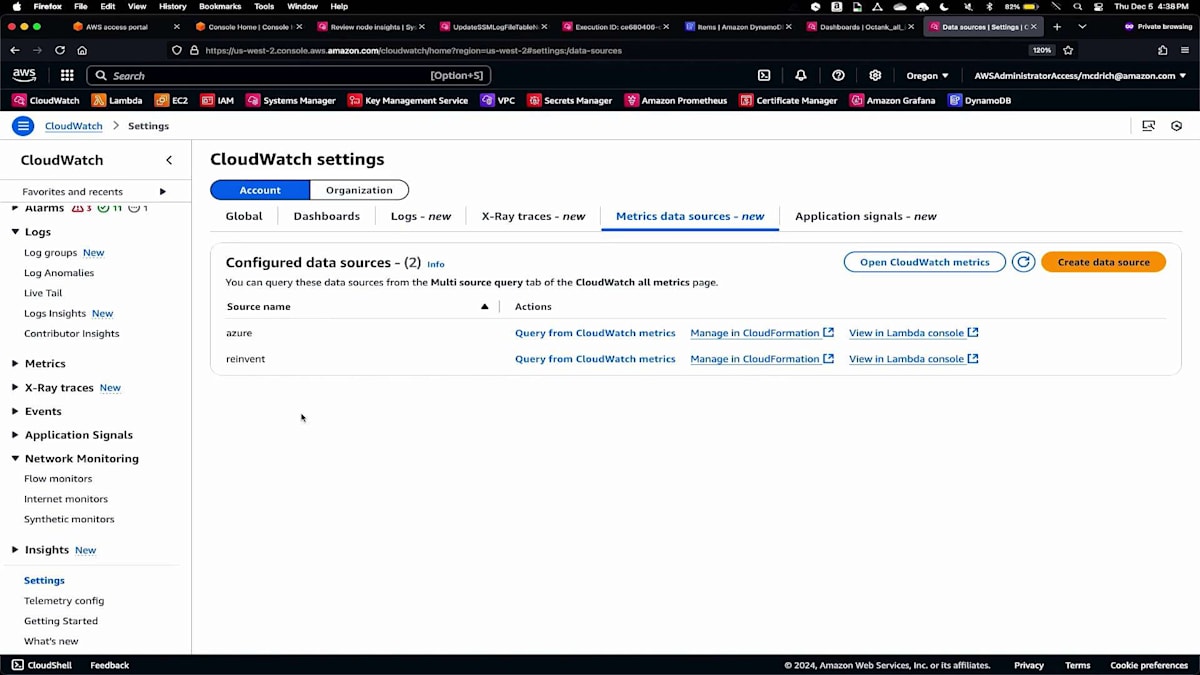Open the Info link beside Configured data sources

(436, 264)
